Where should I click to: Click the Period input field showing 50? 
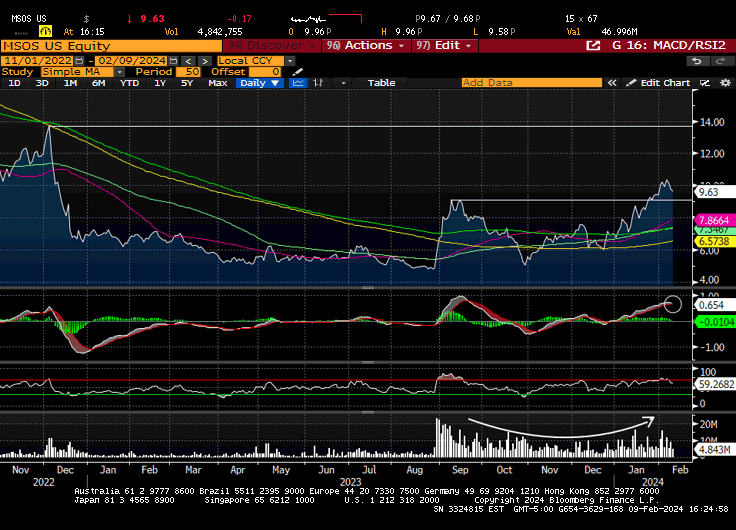[188, 72]
